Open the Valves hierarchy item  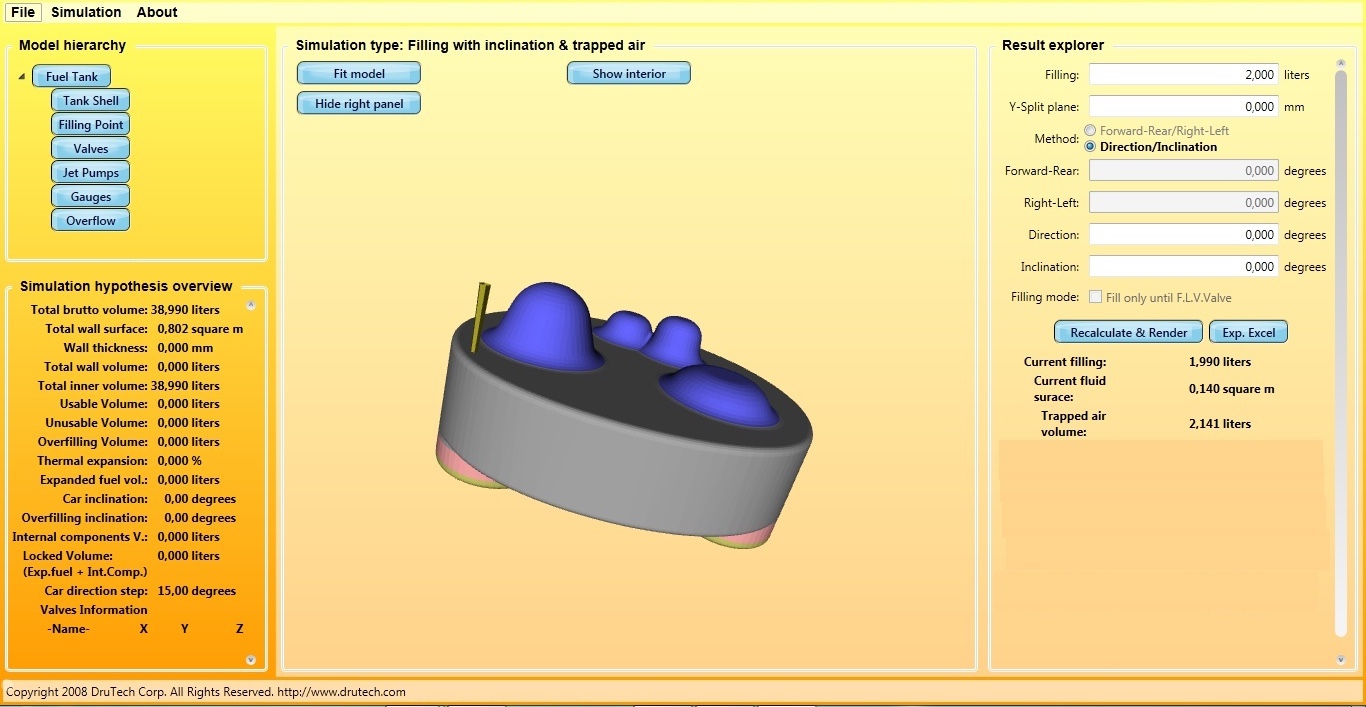[90, 149]
